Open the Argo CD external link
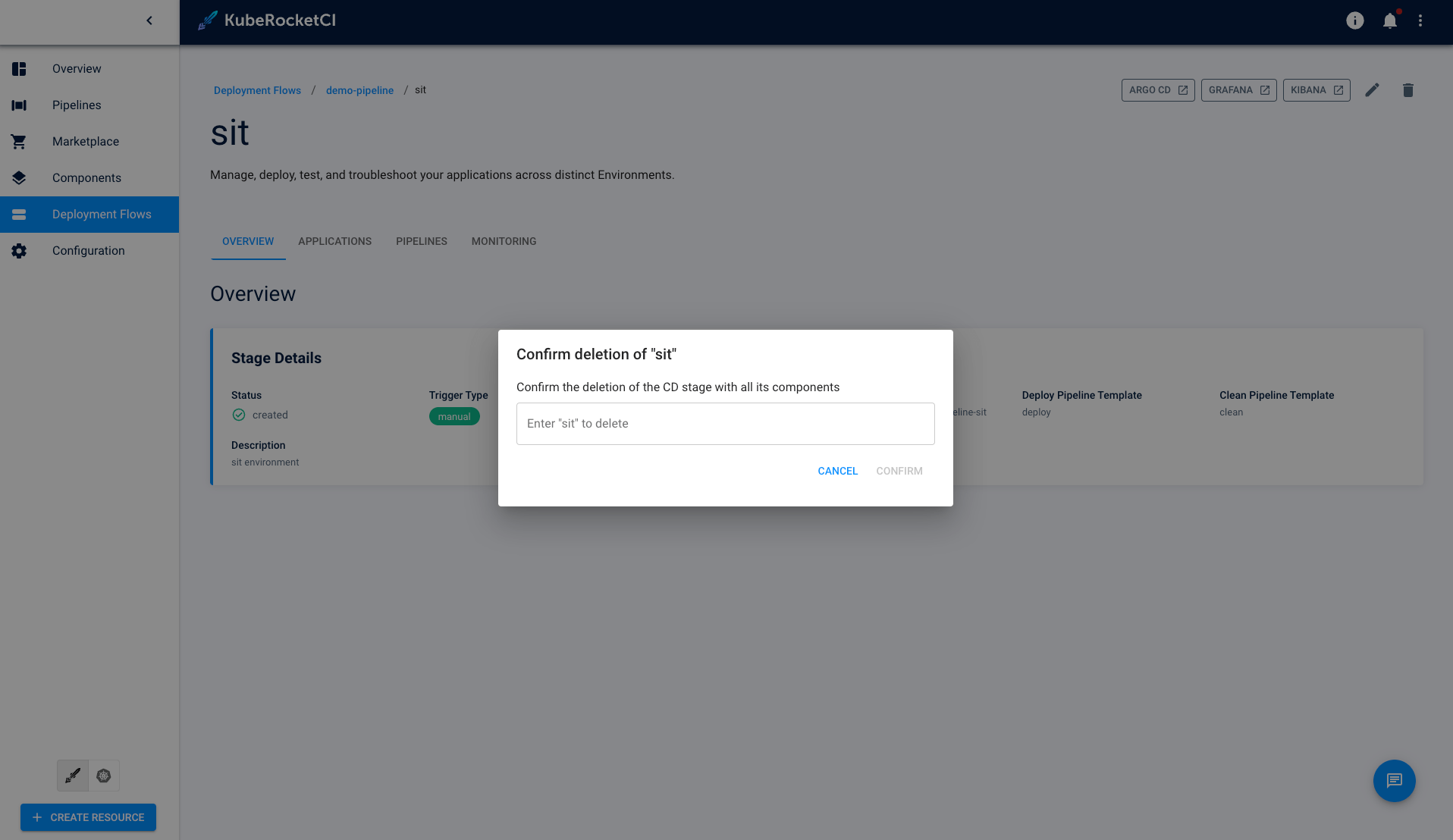Screen dimensions: 1453x840 [1157, 90]
